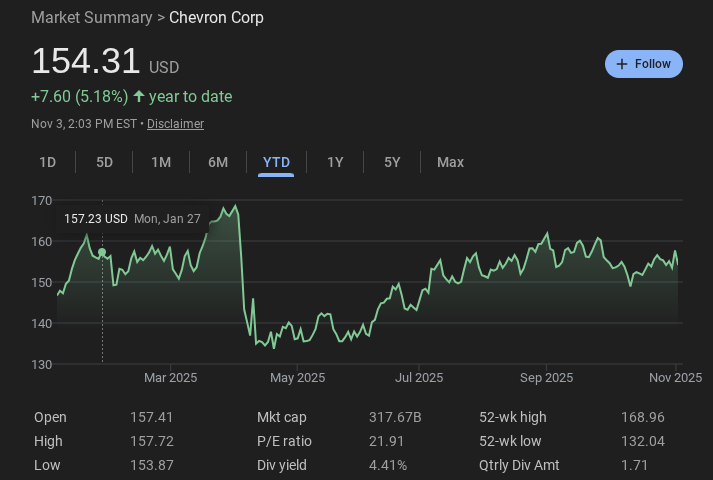The height and width of the screenshot is (480, 713).
Task: Click the Follow button
Action: pyautogui.click(x=643, y=64)
